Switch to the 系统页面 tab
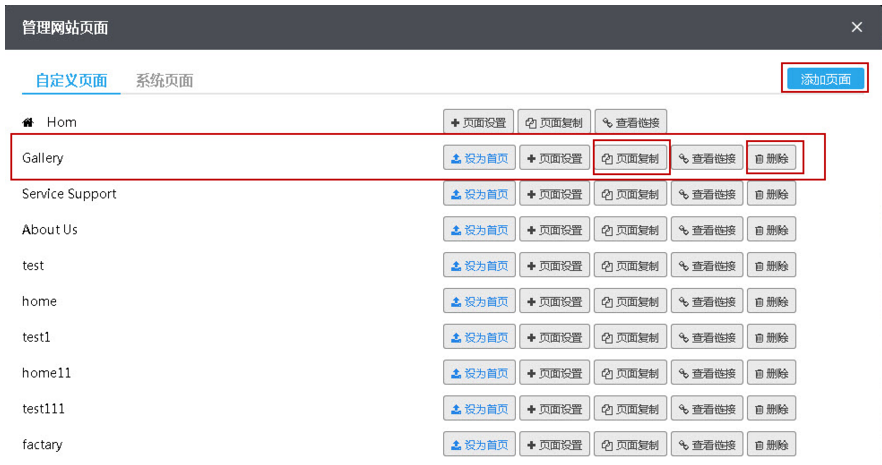This screenshot has height=465, width=882. 164,81
